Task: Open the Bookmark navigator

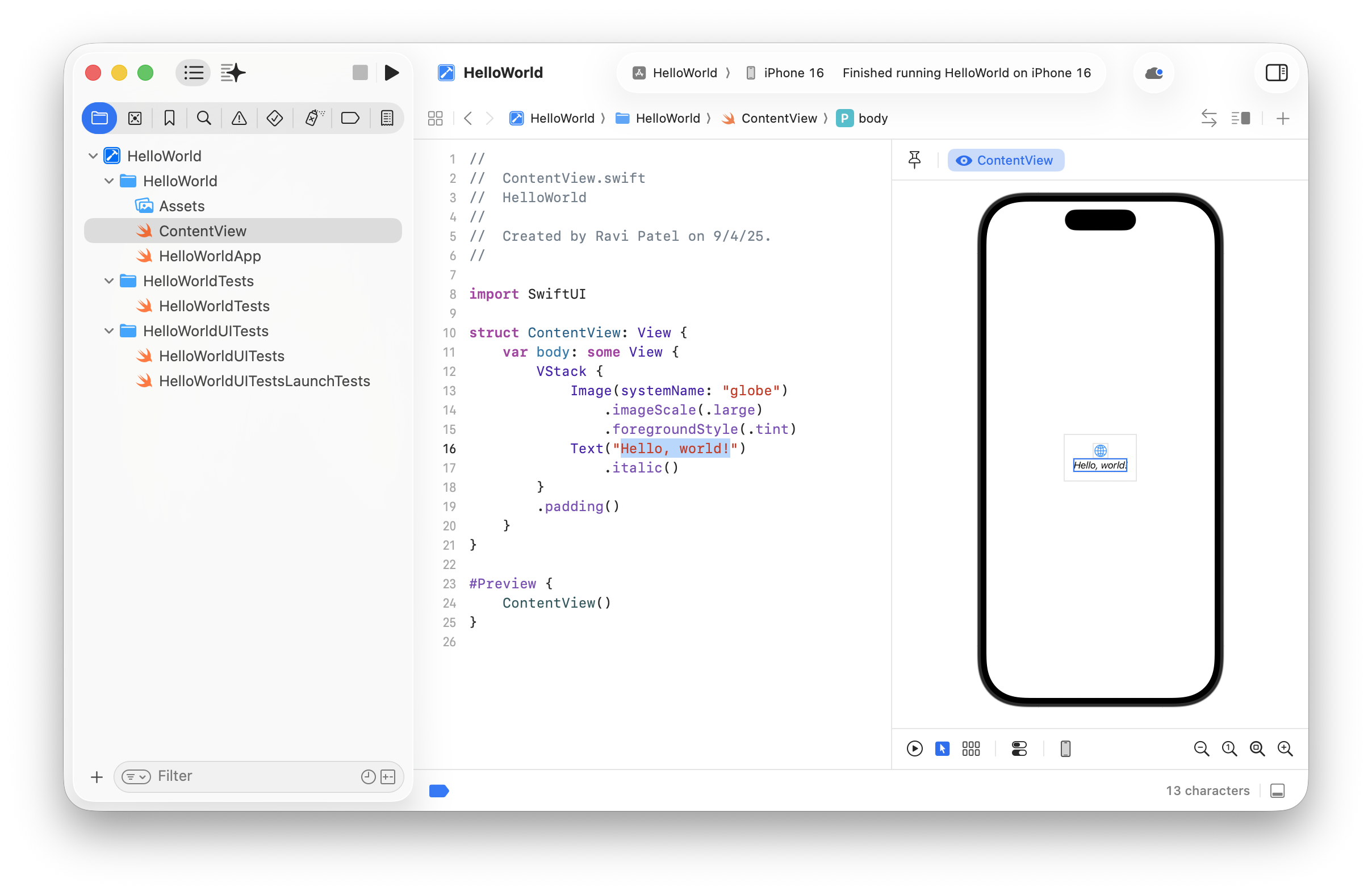Action: point(169,118)
